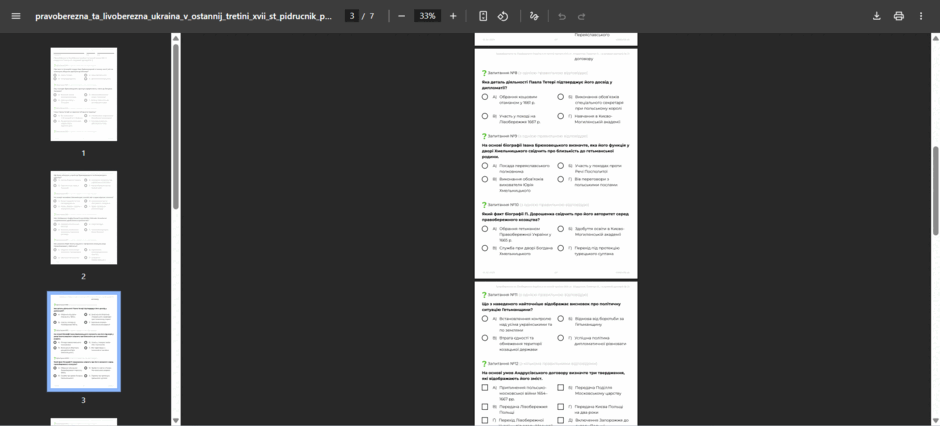
Task: Click the undo arrow icon
Action: (562, 16)
